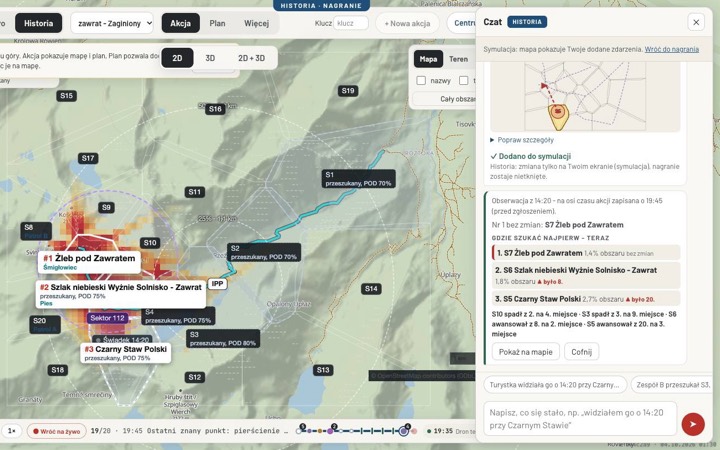Follow the 'Wróć do nagrania' link
720x450 pixels.
pos(672,49)
